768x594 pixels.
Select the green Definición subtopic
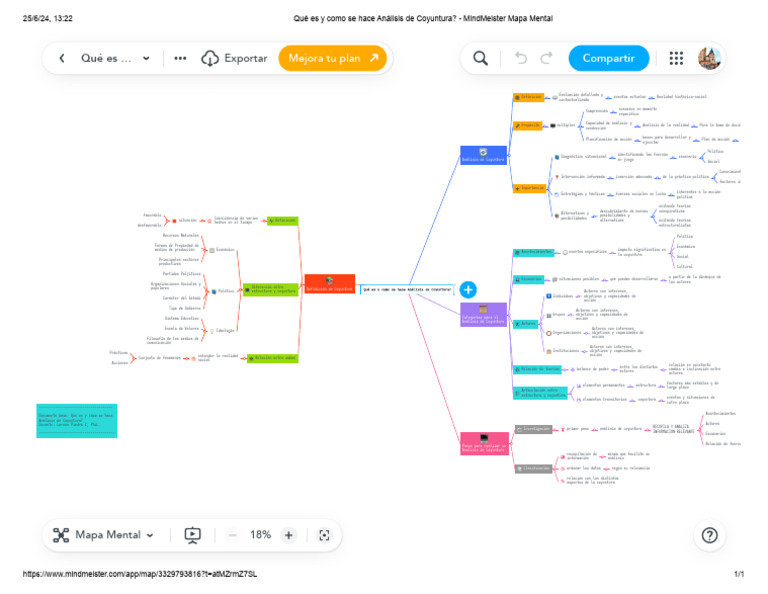(x=283, y=221)
